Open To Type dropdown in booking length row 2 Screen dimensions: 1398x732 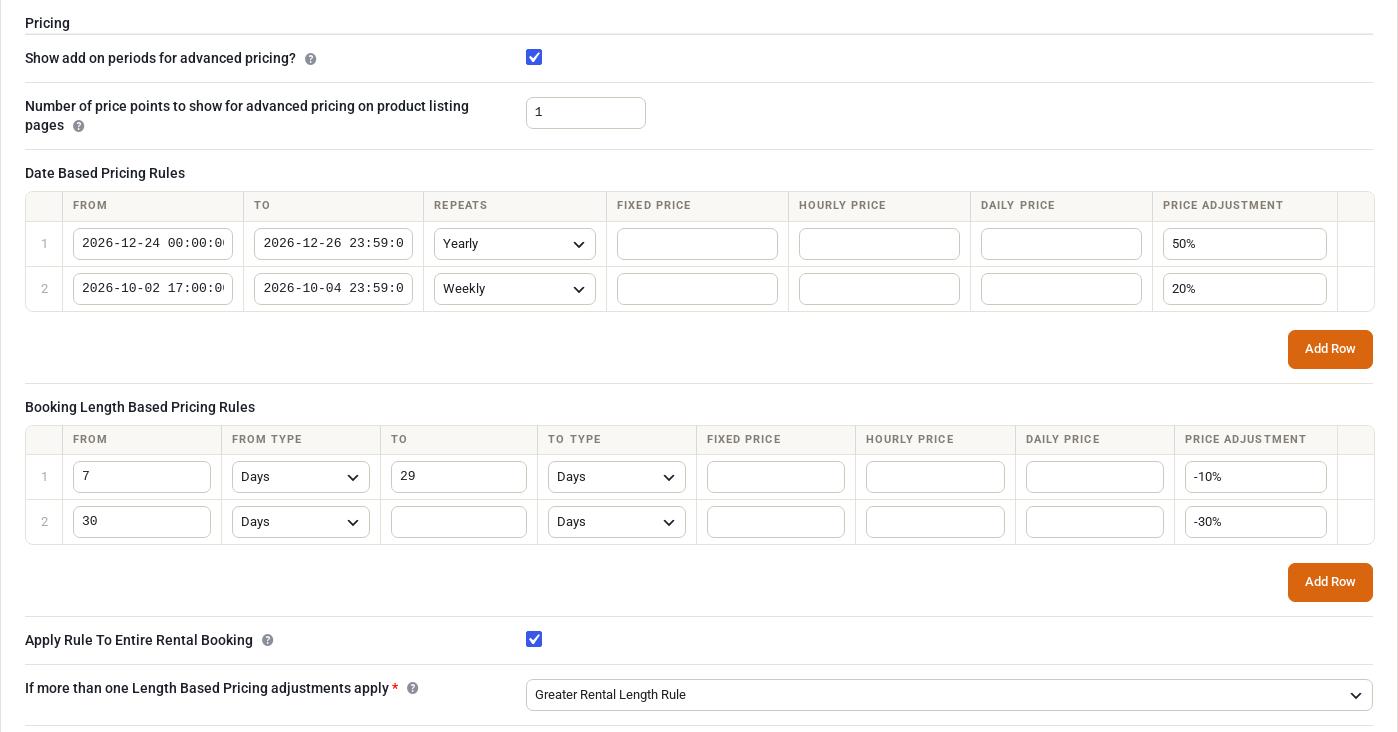(x=617, y=522)
